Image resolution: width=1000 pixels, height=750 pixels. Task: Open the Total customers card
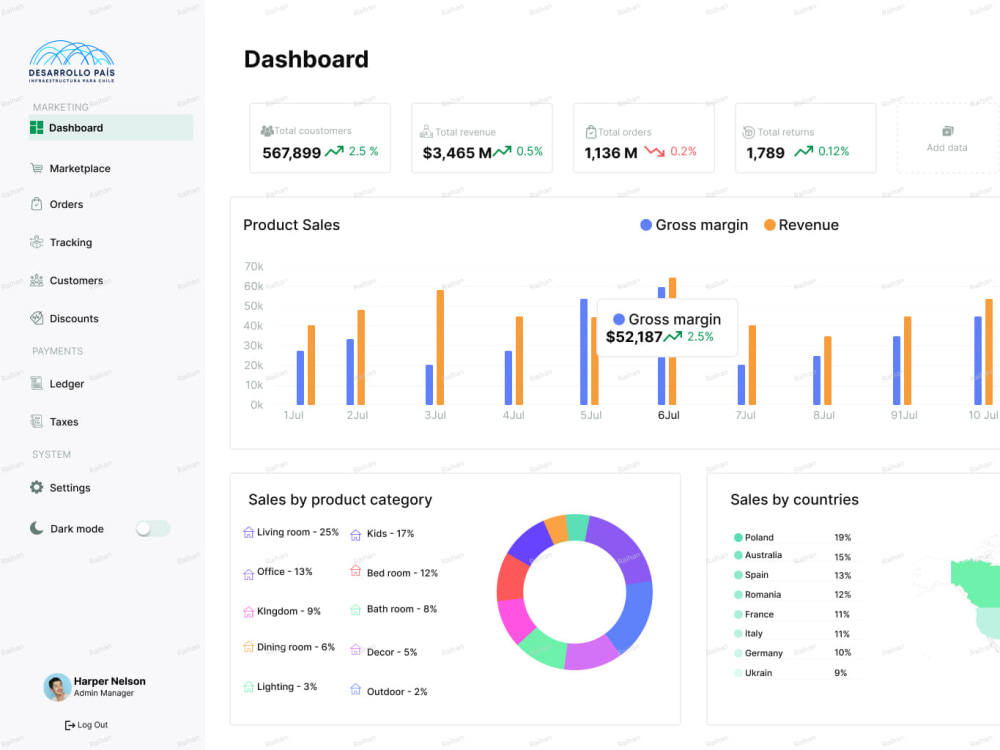click(x=320, y=138)
